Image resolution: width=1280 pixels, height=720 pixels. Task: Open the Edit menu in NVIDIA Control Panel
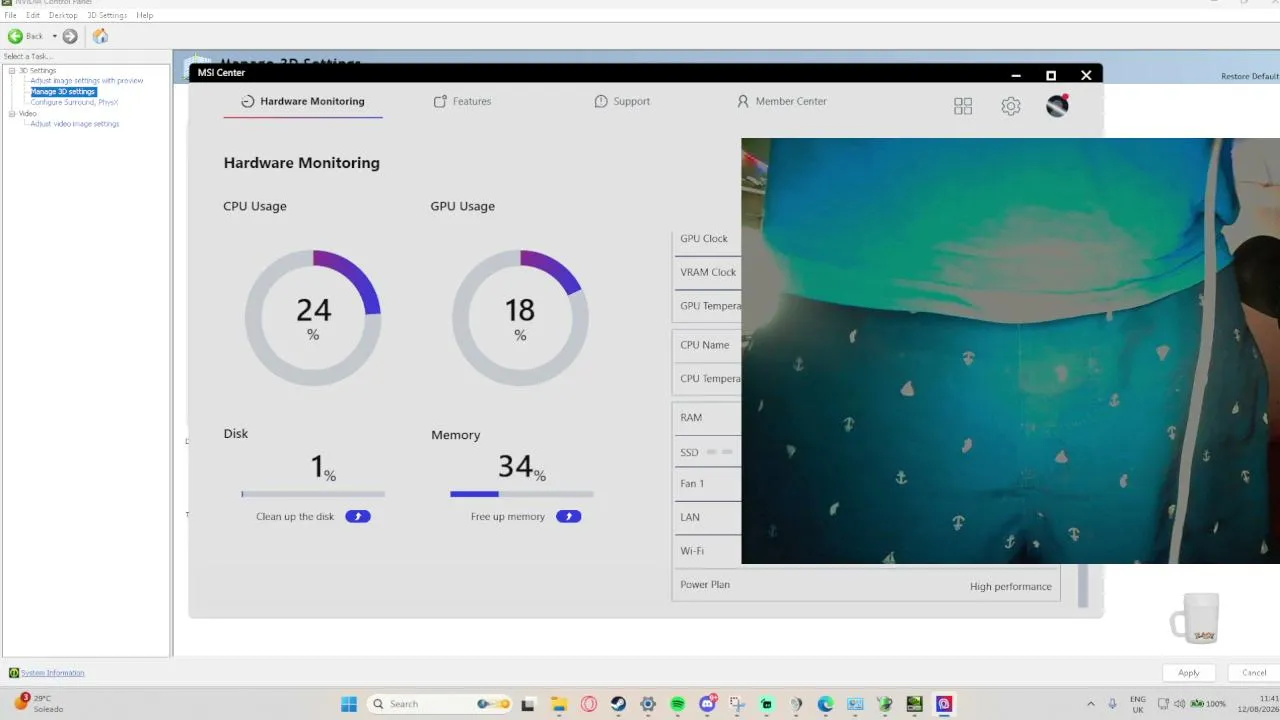coord(33,15)
